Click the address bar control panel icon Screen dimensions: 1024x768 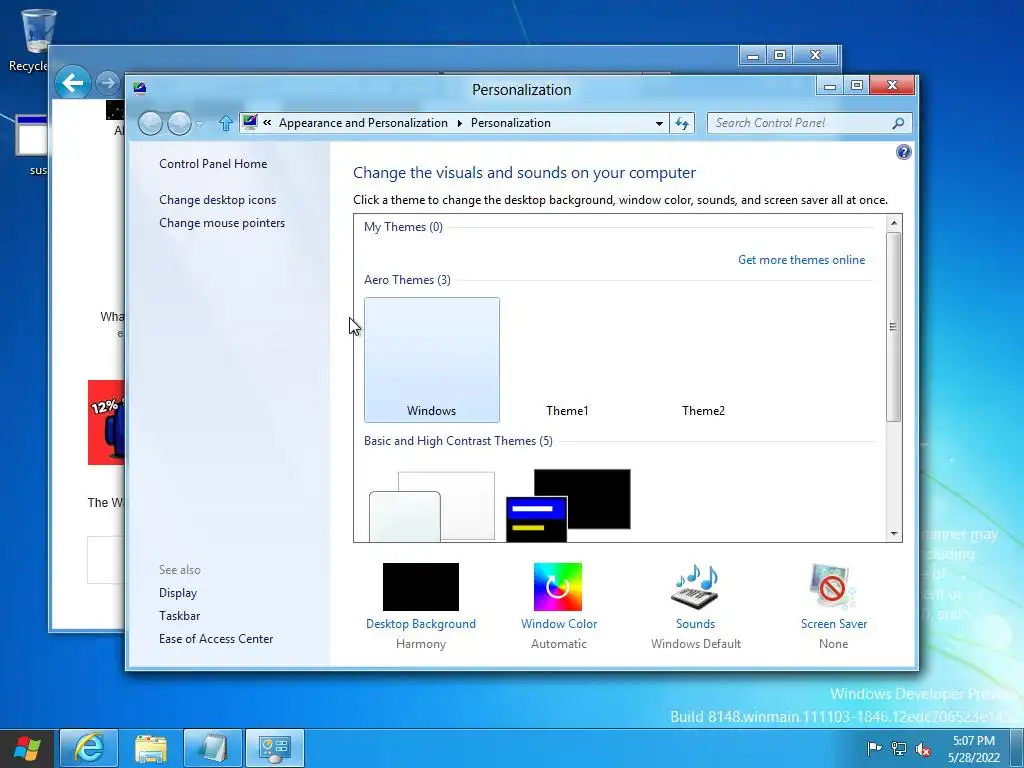point(250,122)
